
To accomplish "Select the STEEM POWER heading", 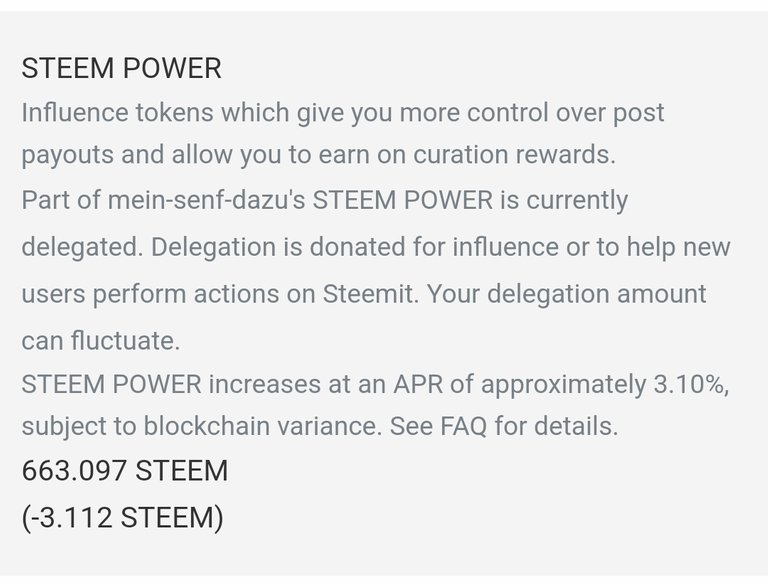I will (121, 68).
